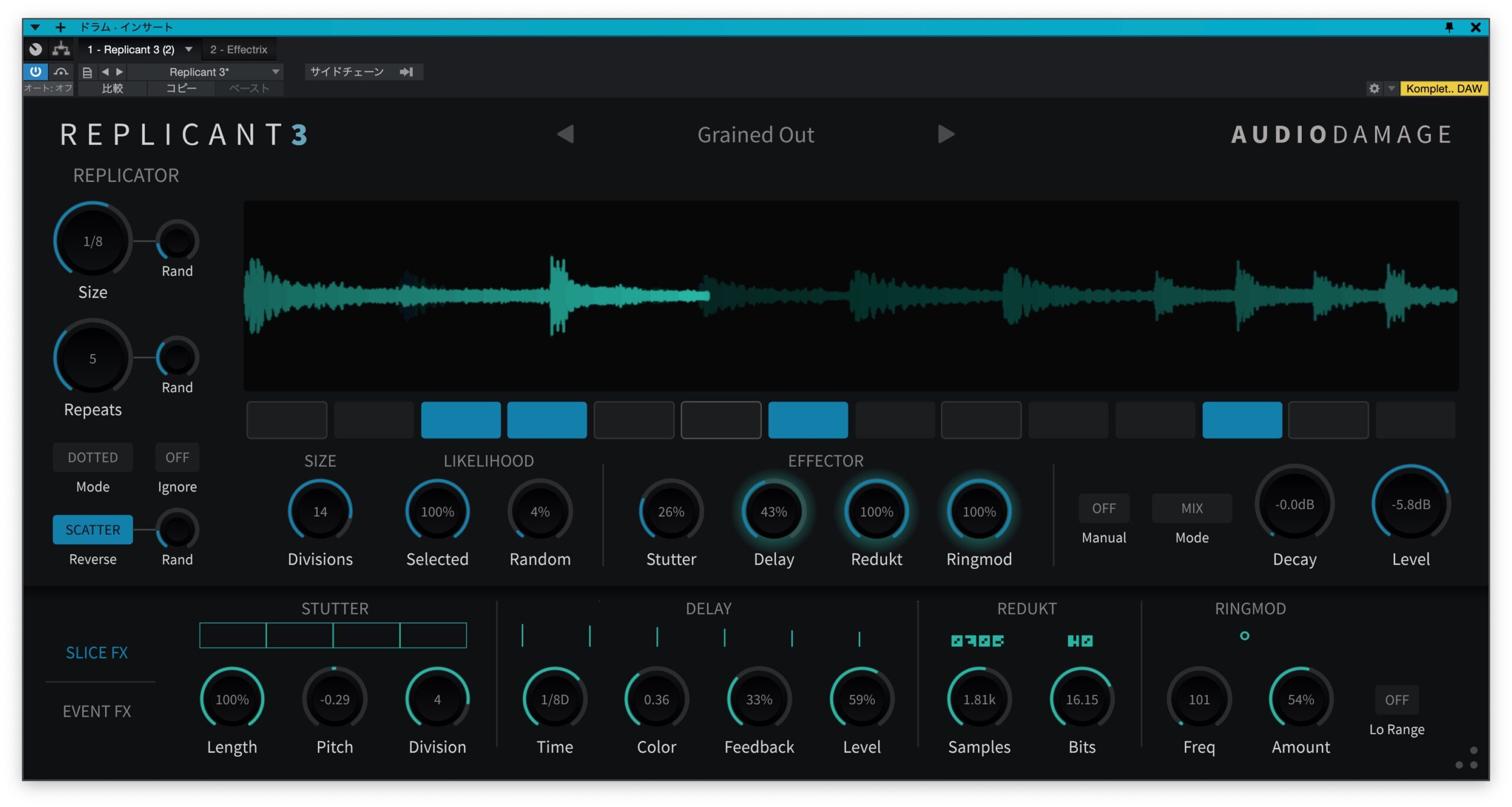Open the Replicant 3* preset dropdown
The height and width of the screenshot is (807, 1512).
[219, 71]
